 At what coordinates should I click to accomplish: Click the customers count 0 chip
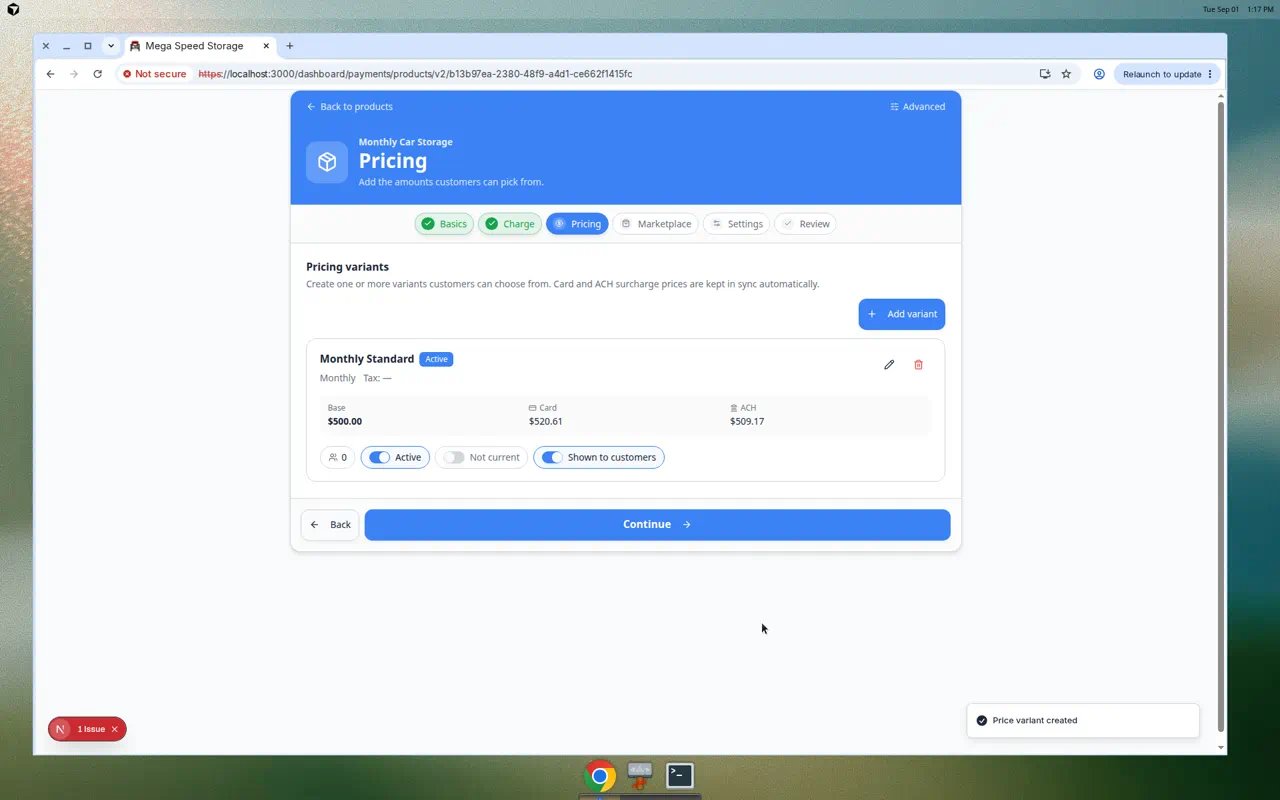338,457
